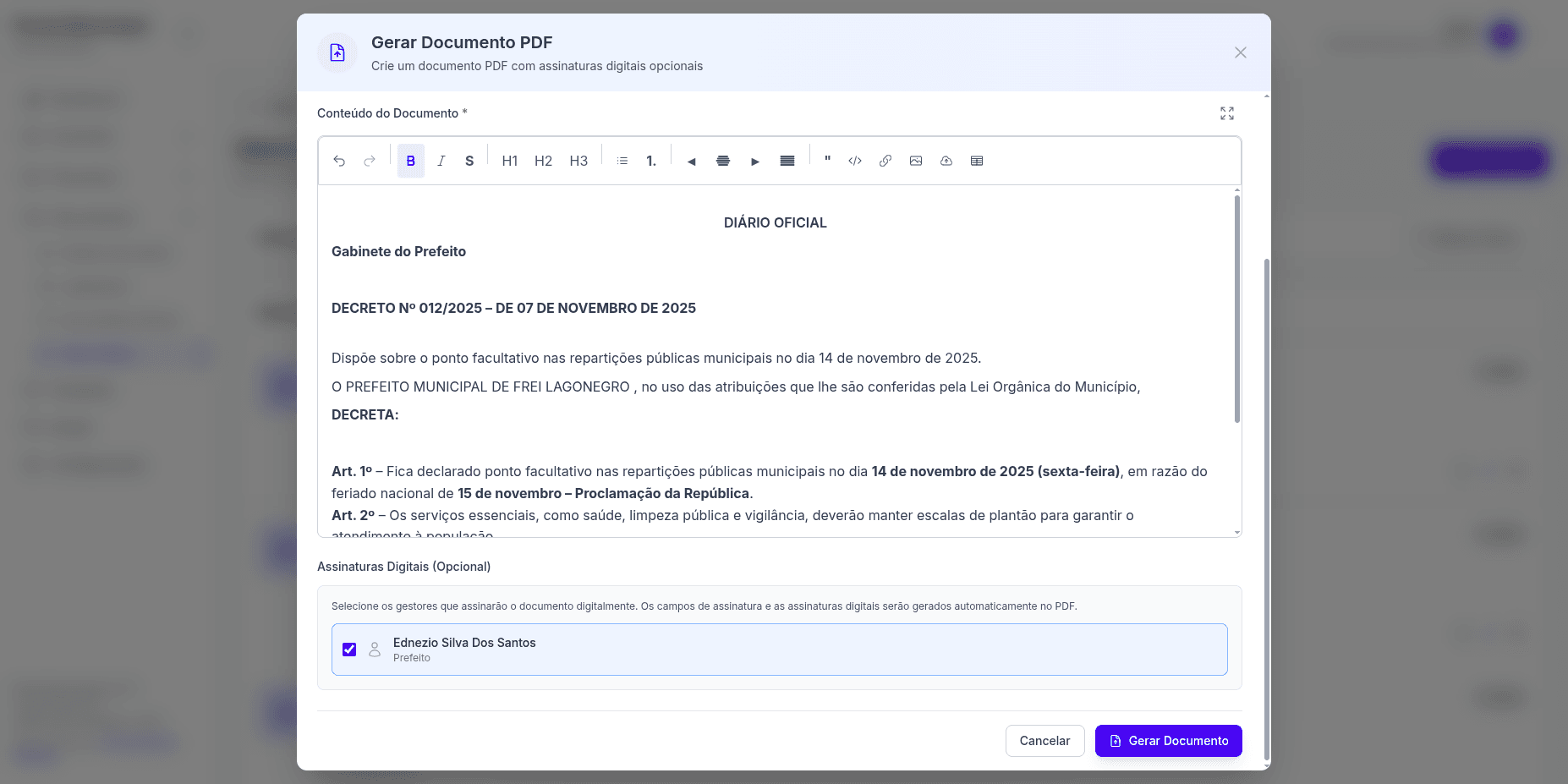Apply justified text alignment

point(787,161)
